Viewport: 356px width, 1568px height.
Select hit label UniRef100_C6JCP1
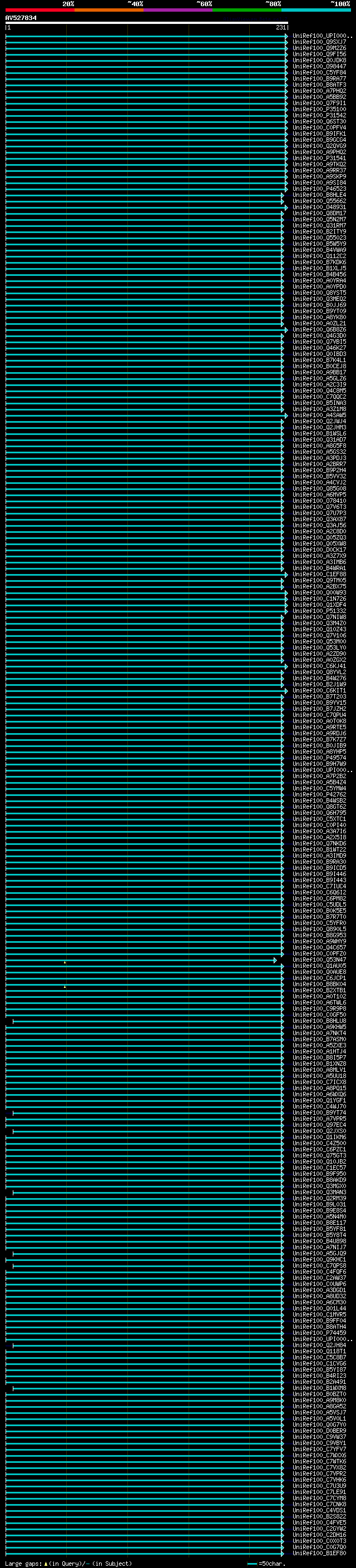319,978
